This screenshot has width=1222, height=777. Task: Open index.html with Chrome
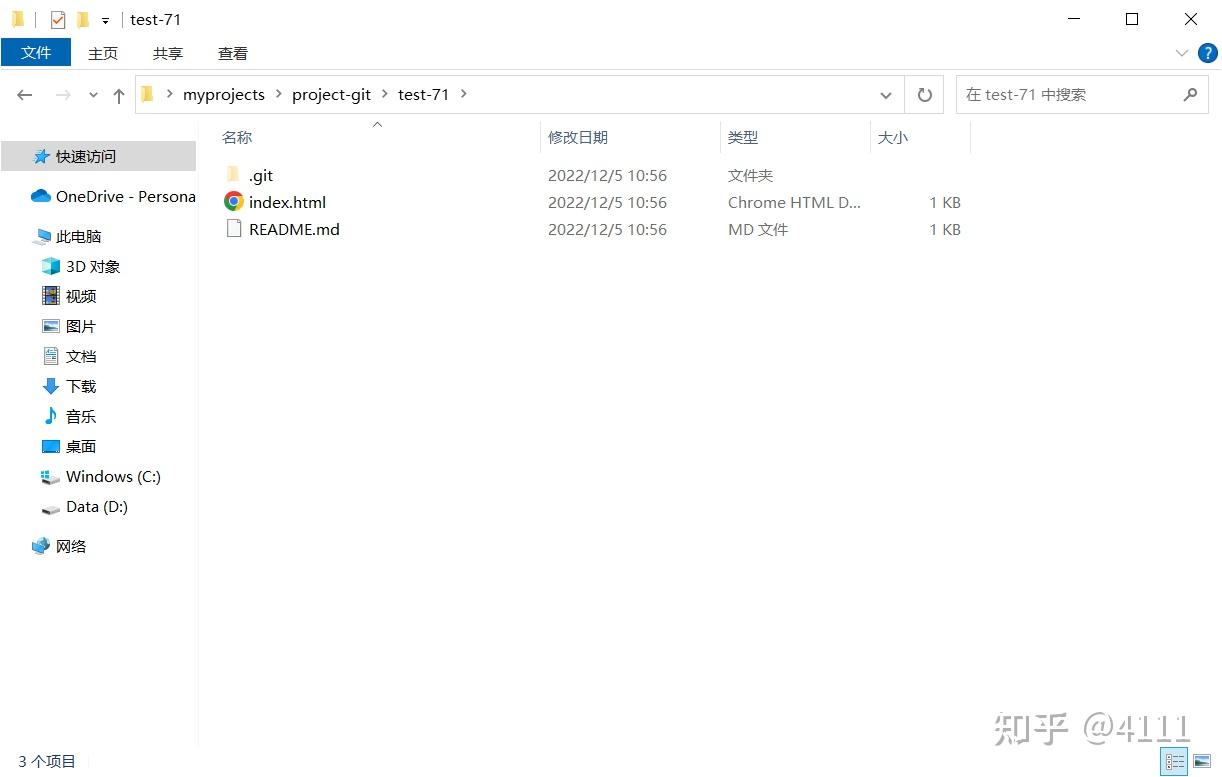click(287, 202)
